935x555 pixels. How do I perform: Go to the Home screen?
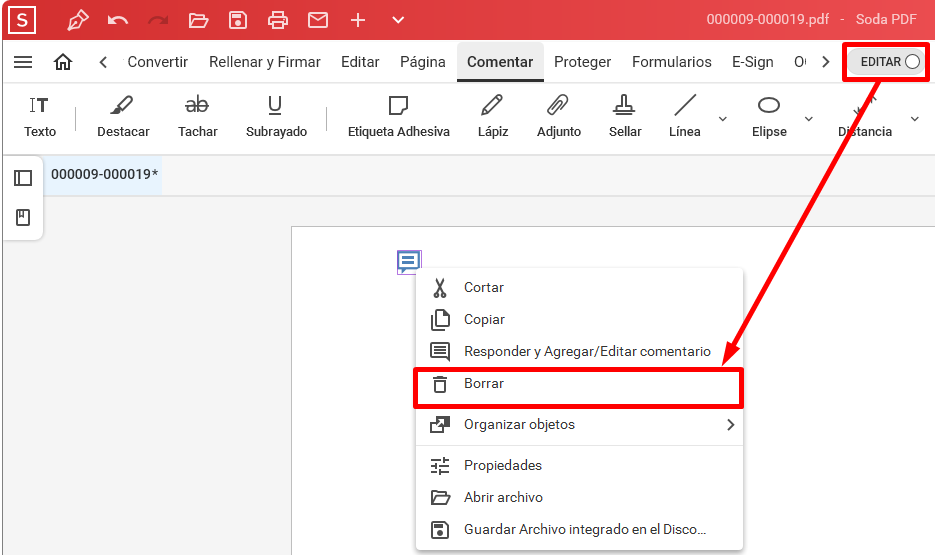point(63,62)
